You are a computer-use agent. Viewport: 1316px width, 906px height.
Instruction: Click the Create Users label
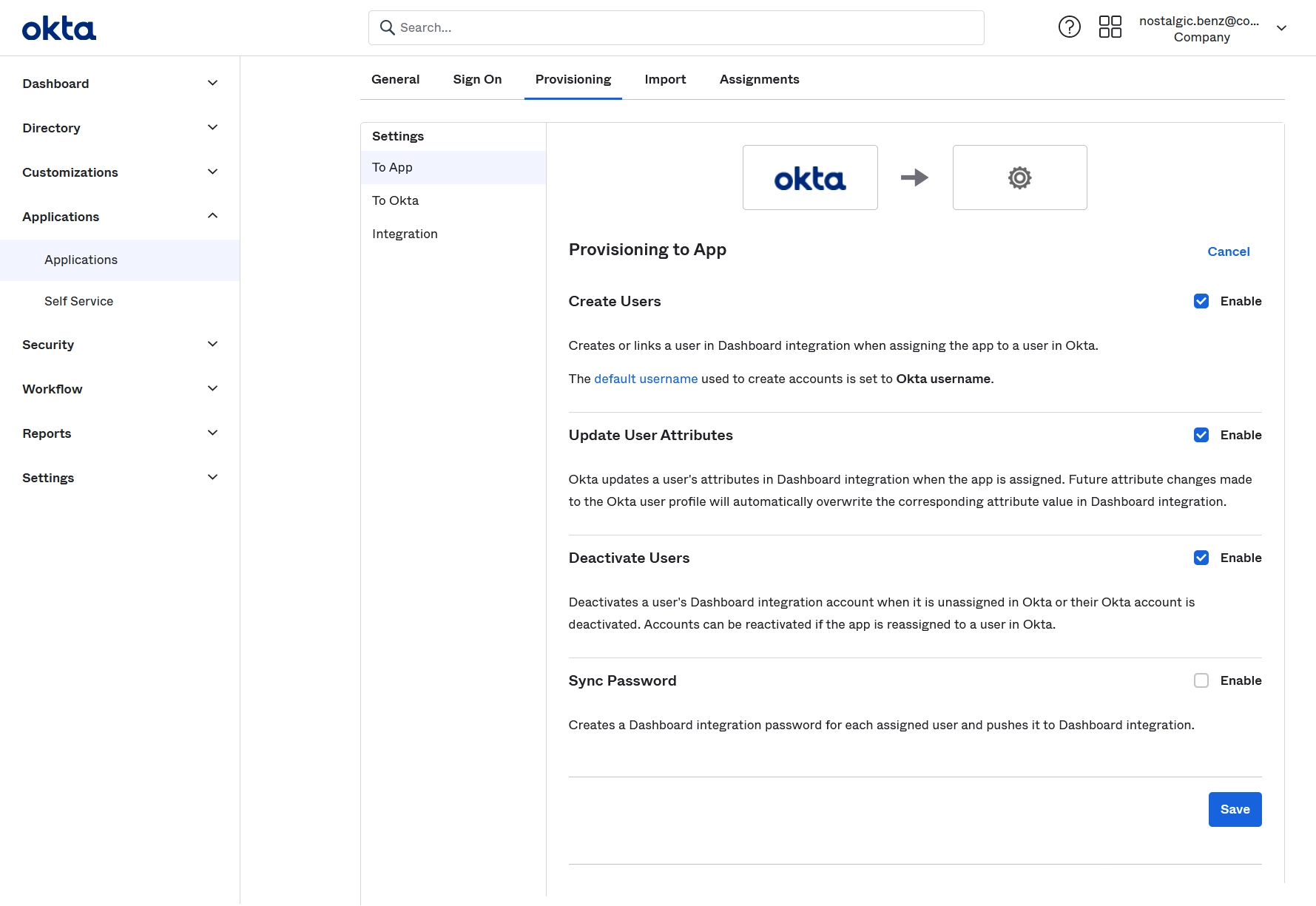614,301
